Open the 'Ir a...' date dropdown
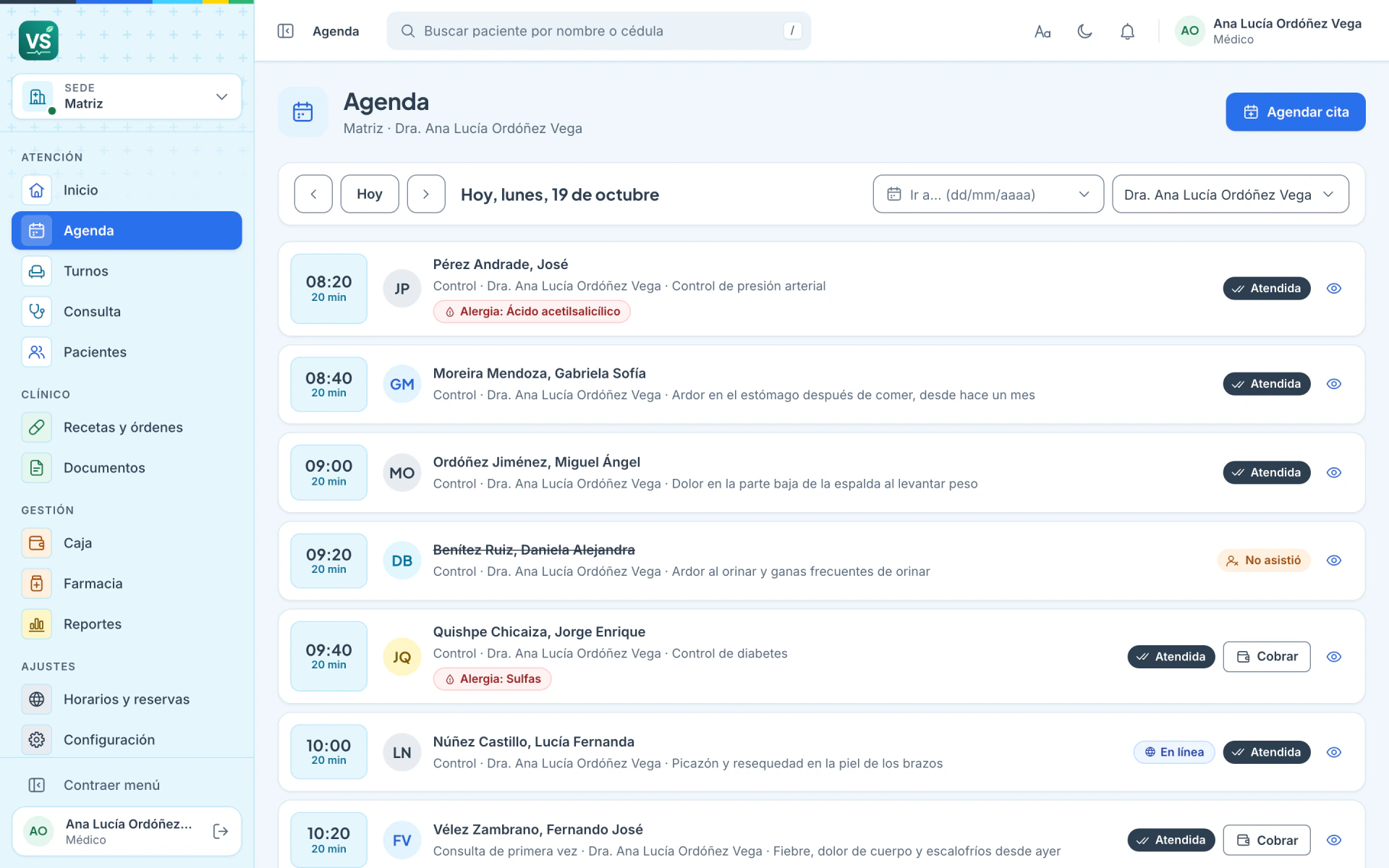The height and width of the screenshot is (868, 1389). (988, 194)
